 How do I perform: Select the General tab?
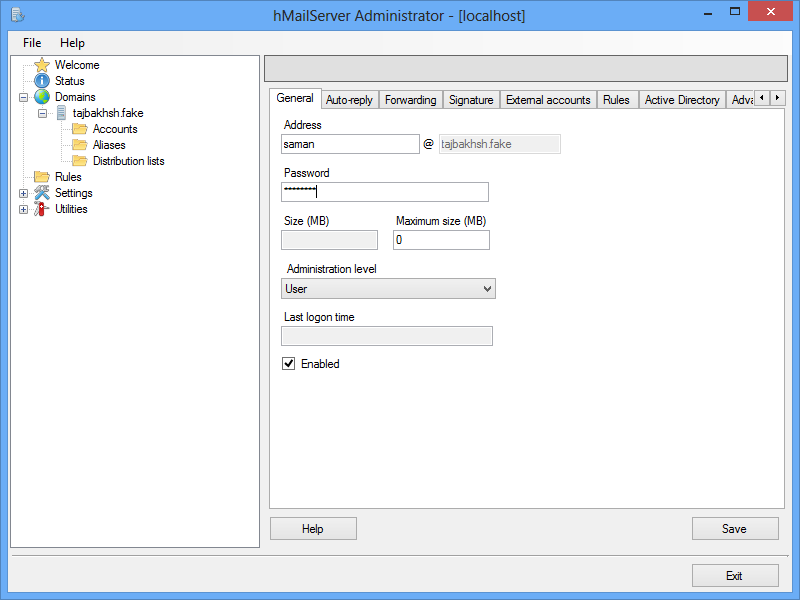[295, 98]
